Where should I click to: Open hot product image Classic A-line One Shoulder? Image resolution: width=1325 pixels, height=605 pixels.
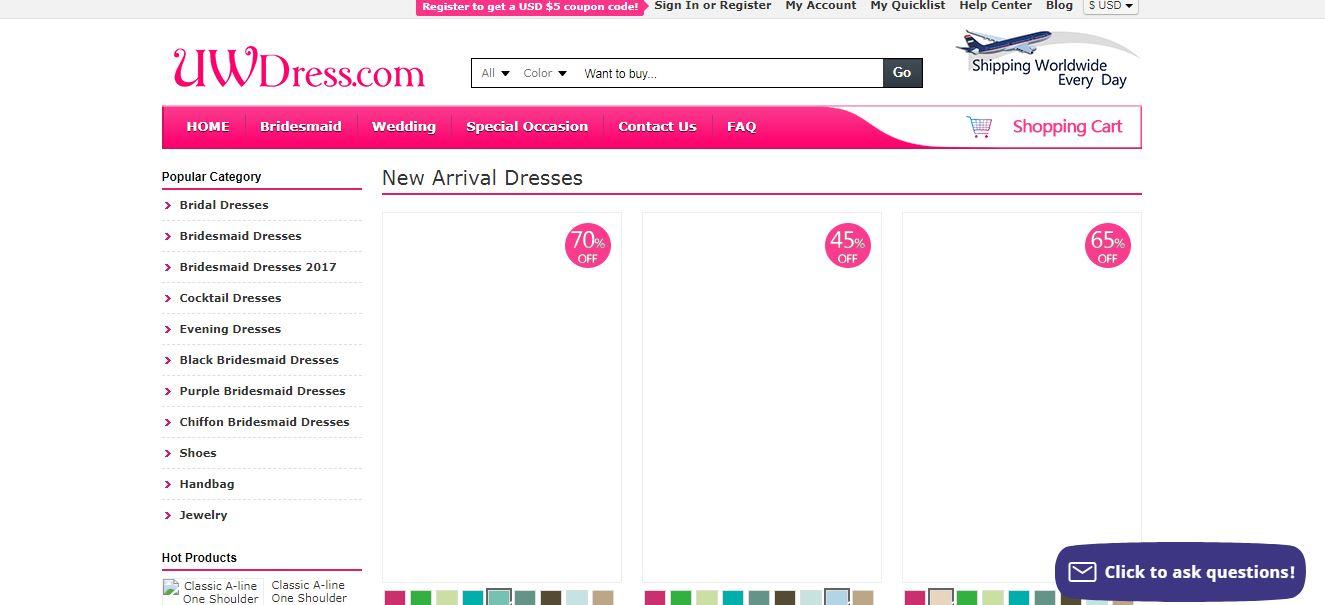pyautogui.click(x=211, y=592)
